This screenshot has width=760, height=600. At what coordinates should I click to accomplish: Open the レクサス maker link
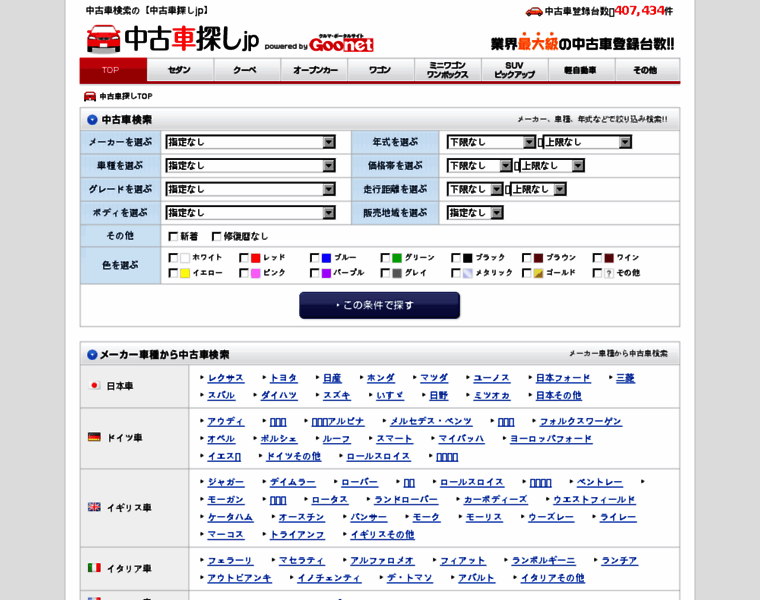225,378
